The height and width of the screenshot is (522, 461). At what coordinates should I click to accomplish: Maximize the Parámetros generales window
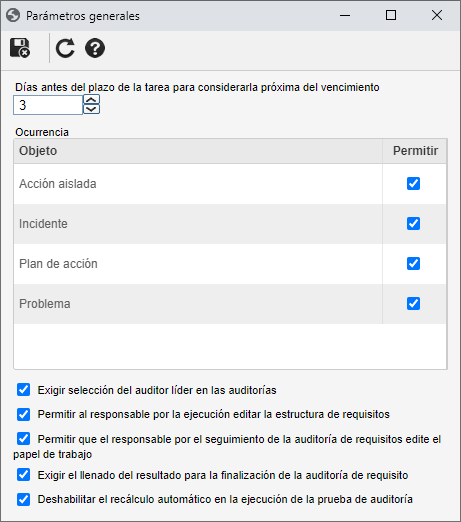(x=391, y=15)
